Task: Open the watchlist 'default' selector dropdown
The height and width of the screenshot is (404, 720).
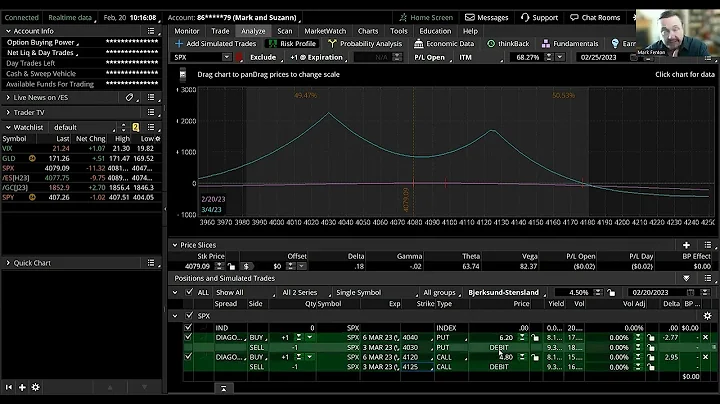Action: (x=84, y=127)
